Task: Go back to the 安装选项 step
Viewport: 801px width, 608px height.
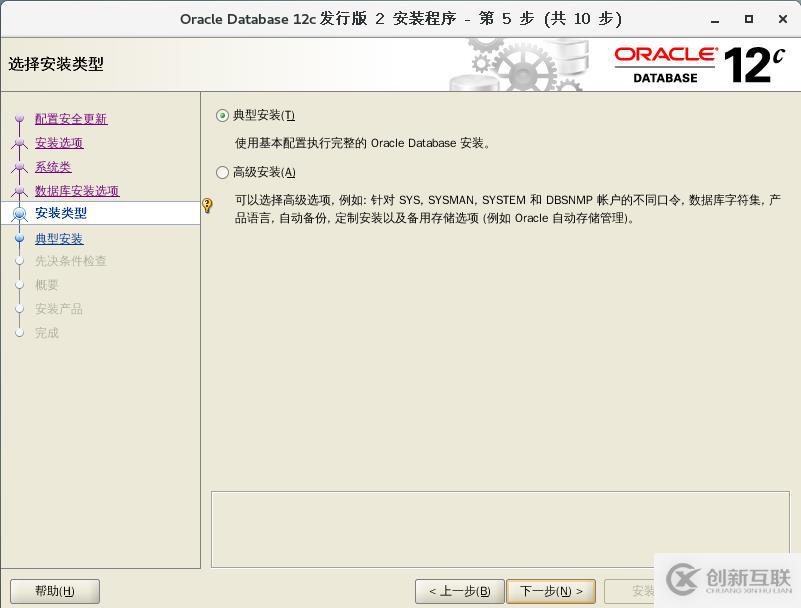Action: click(59, 143)
